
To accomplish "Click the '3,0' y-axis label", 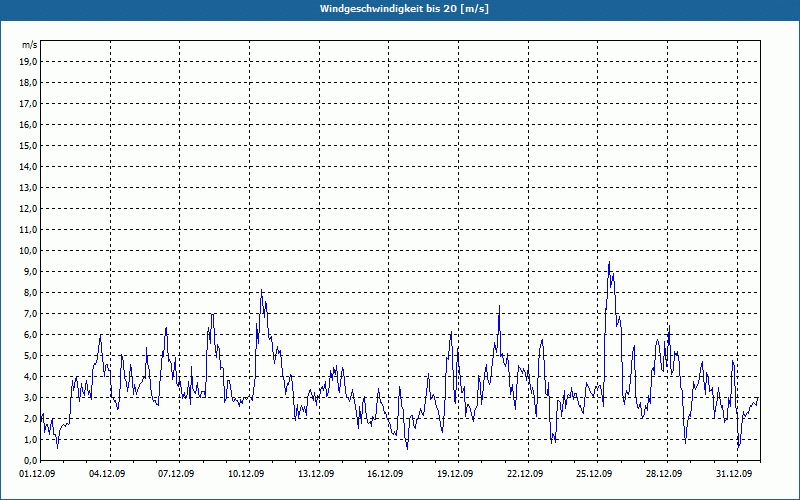I will coord(30,397).
